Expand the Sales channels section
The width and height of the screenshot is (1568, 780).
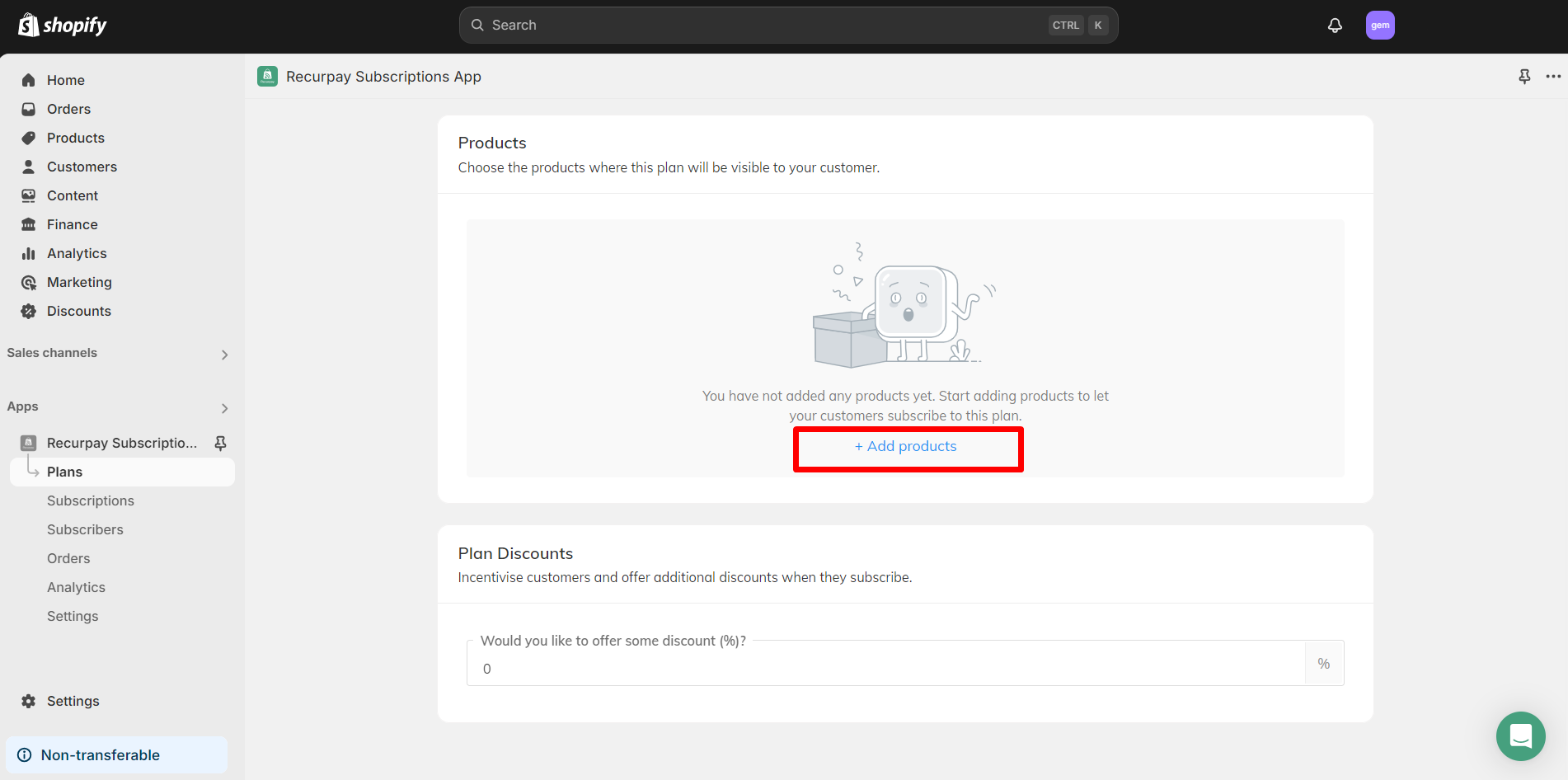coord(224,355)
